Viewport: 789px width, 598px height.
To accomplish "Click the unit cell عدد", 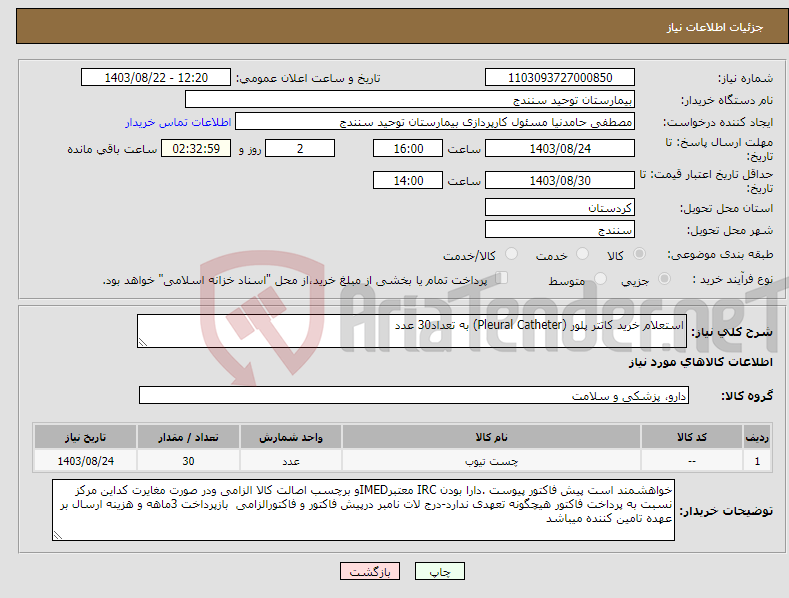I will (291, 461).
